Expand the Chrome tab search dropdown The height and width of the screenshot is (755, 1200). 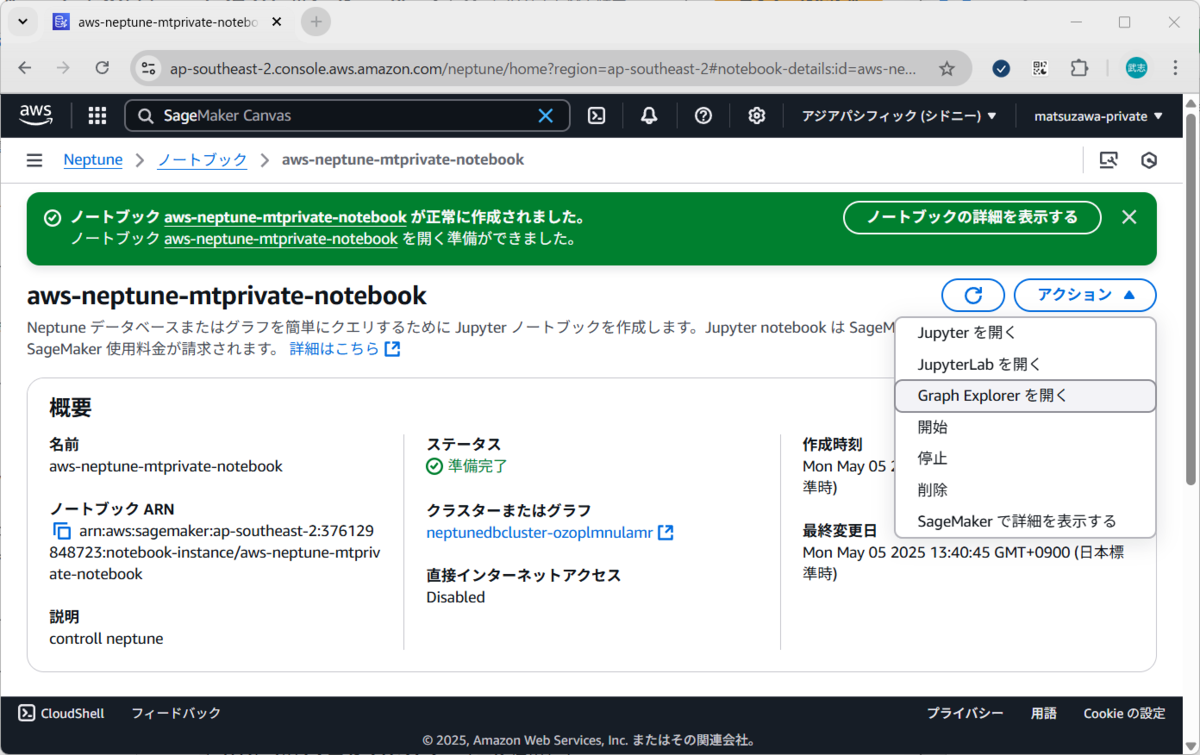(22, 21)
